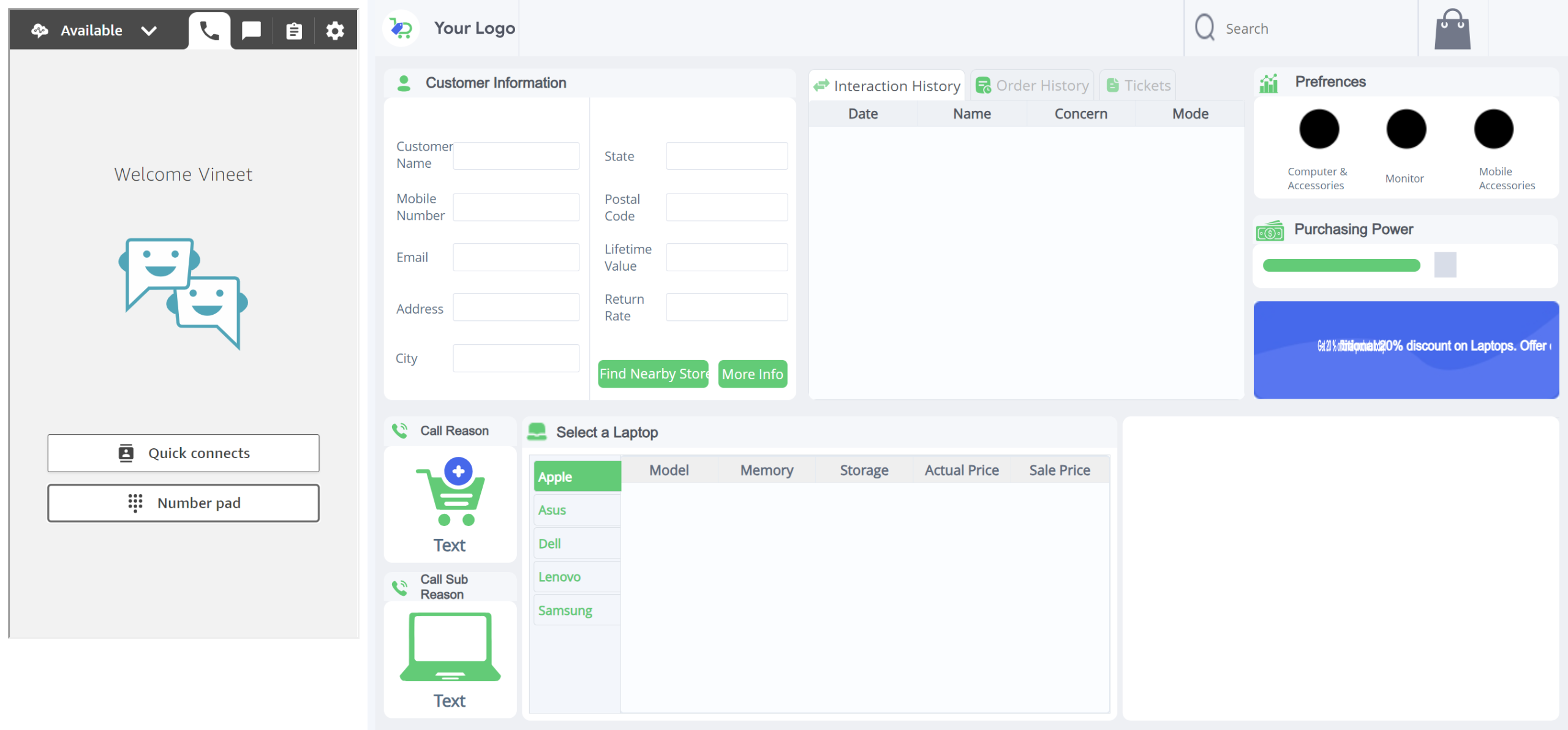
Task: Click the shopping bag icon
Action: [1452, 29]
